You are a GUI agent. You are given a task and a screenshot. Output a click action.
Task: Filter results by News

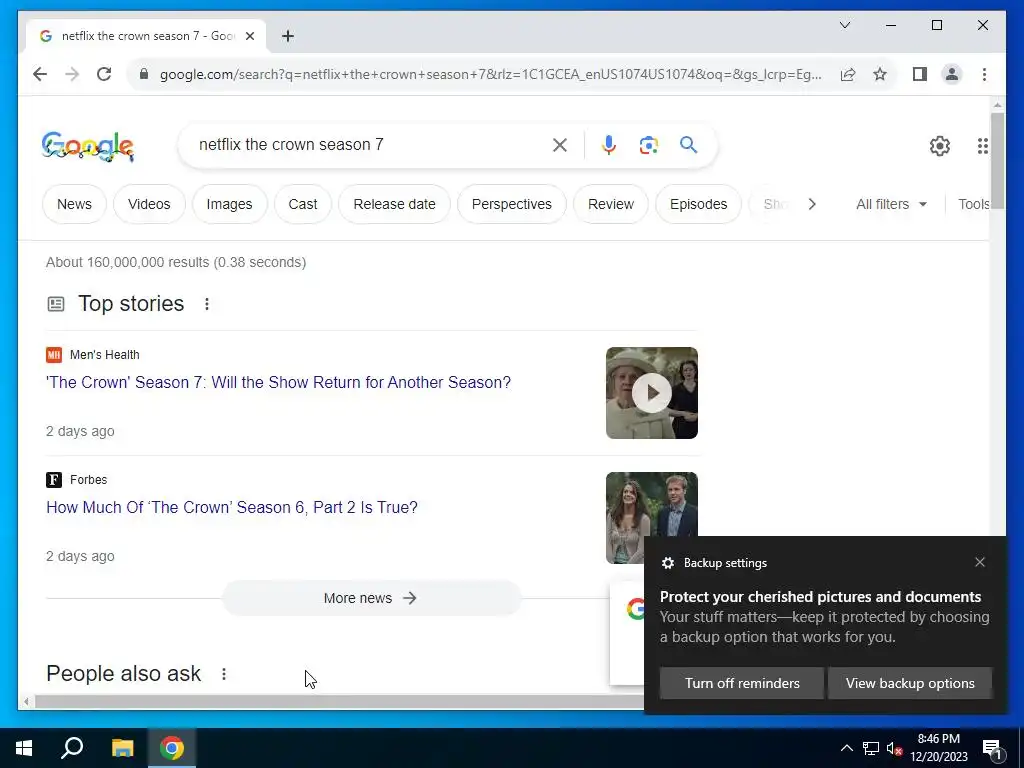pos(74,204)
